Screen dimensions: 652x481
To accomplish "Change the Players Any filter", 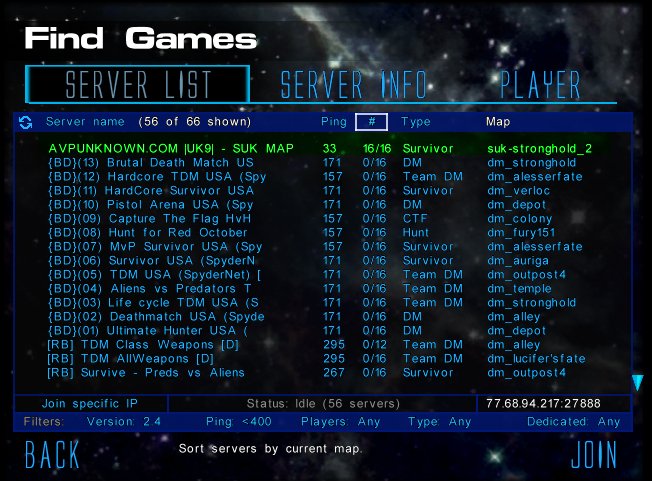I will click(x=341, y=422).
